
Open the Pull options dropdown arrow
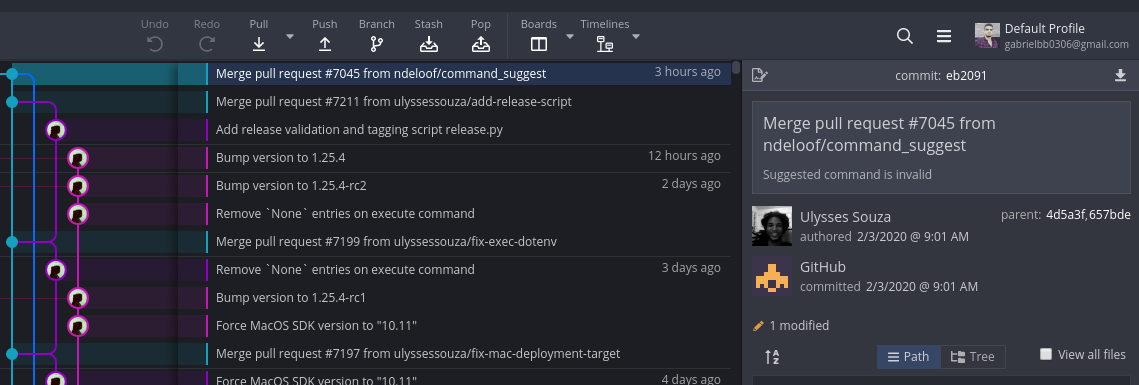coord(290,36)
